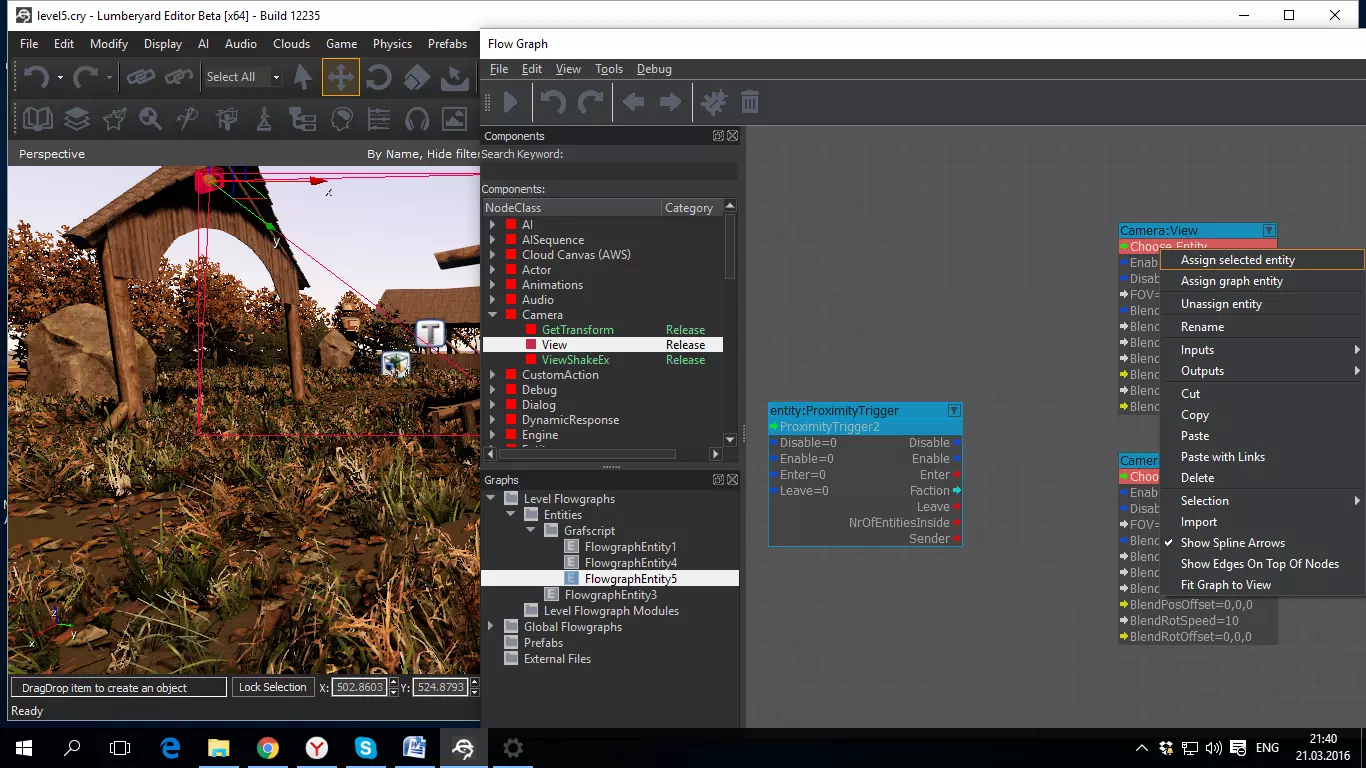Toggle Show Spline Arrows option
1366x768 pixels.
[x=1232, y=543]
